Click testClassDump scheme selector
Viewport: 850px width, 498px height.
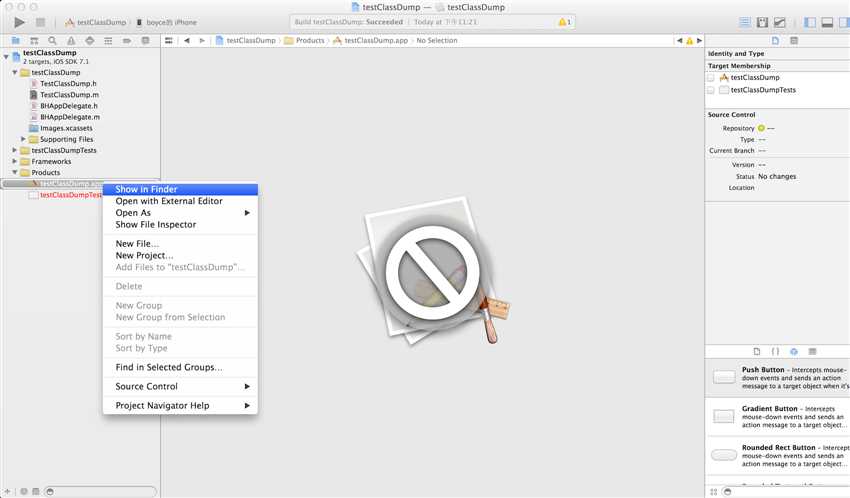(95, 23)
